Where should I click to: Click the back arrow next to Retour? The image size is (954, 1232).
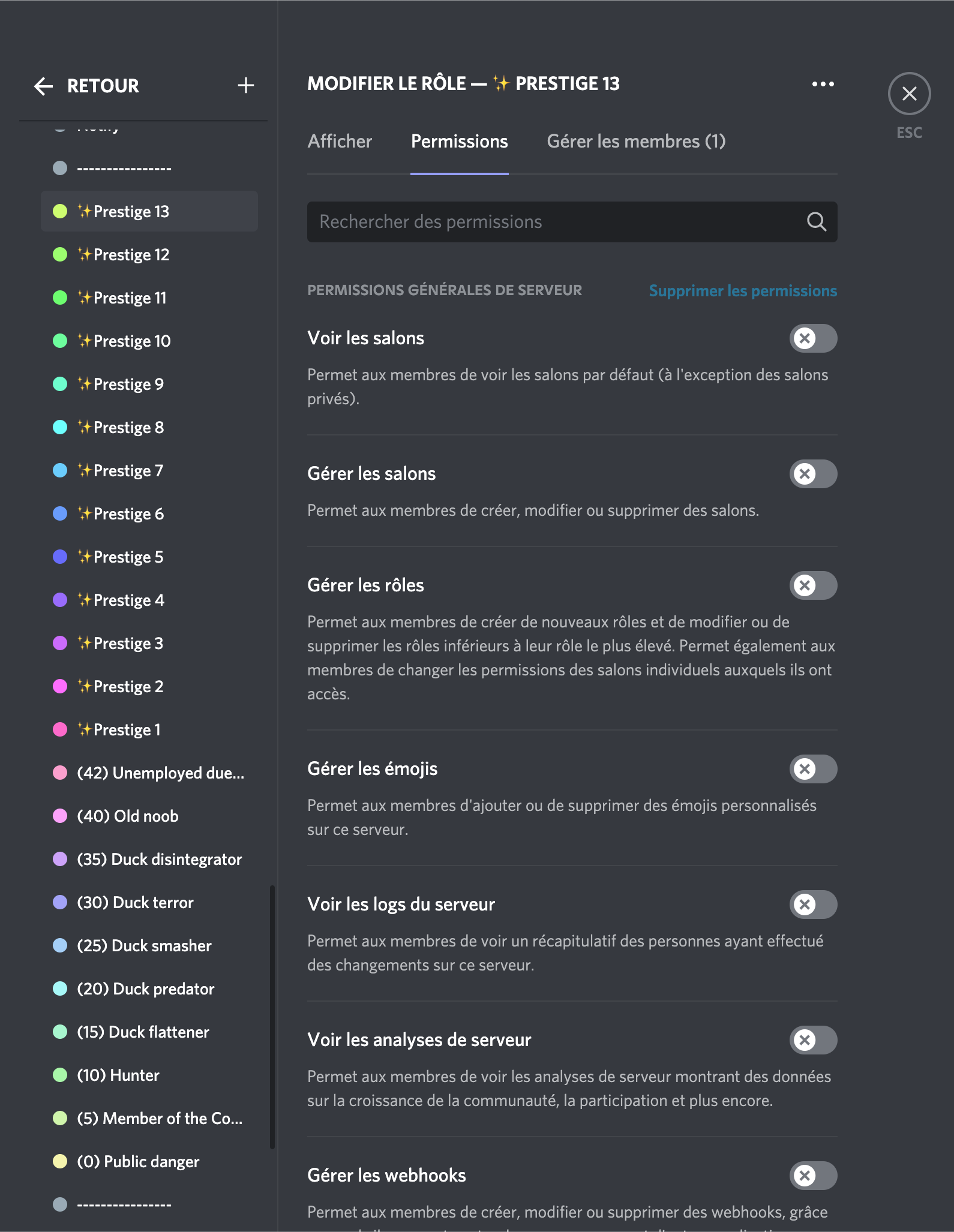(43, 86)
